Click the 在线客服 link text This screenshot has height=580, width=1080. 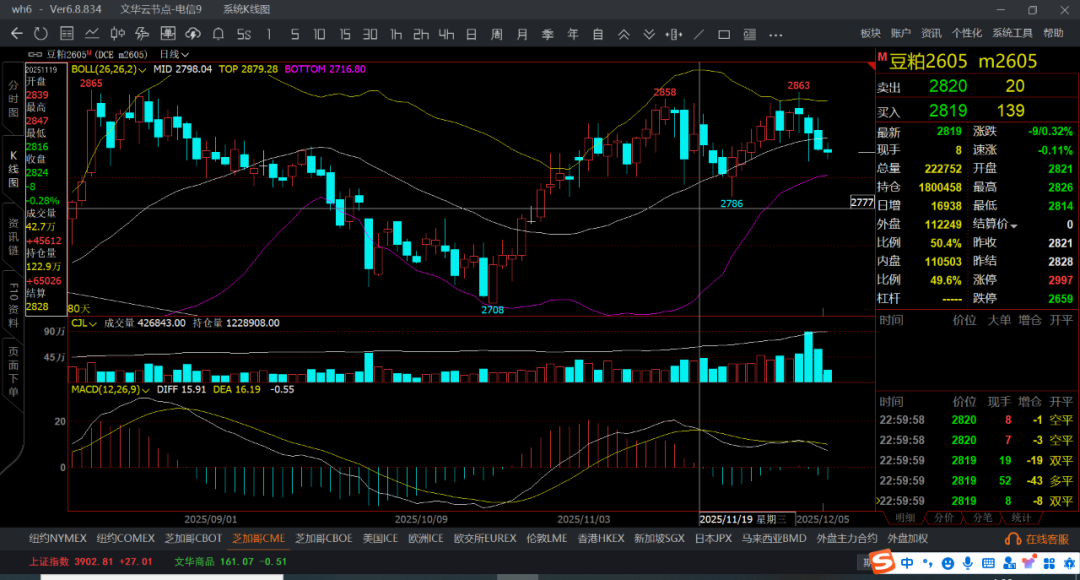(1047, 539)
